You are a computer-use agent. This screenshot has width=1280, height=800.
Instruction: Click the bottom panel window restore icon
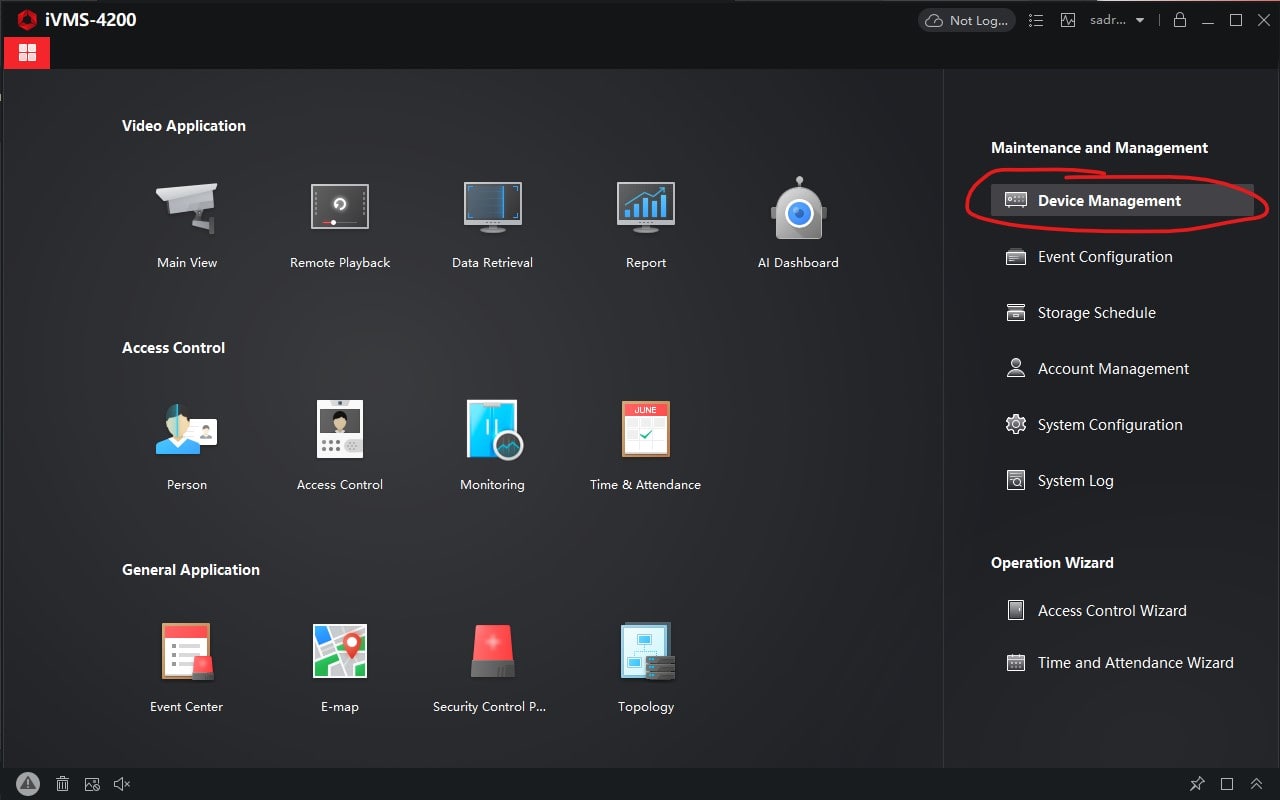(1227, 784)
